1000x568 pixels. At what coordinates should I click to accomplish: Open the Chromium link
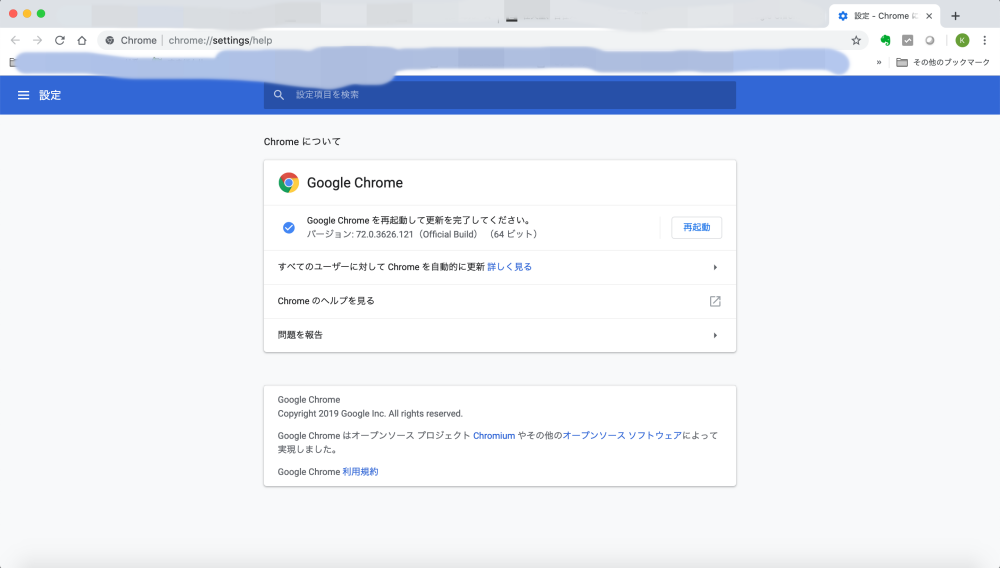pyautogui.click(x=494, y=436)
